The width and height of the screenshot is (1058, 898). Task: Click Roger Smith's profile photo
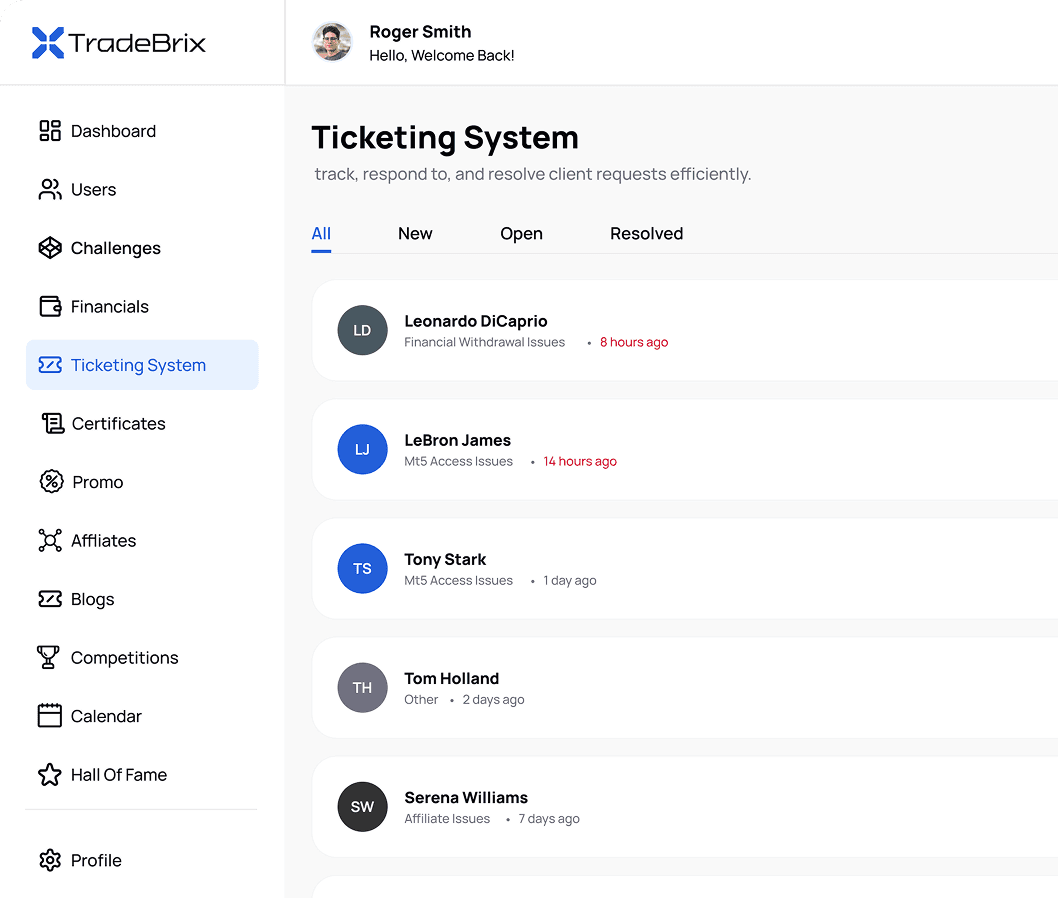[x=332, y=43]
